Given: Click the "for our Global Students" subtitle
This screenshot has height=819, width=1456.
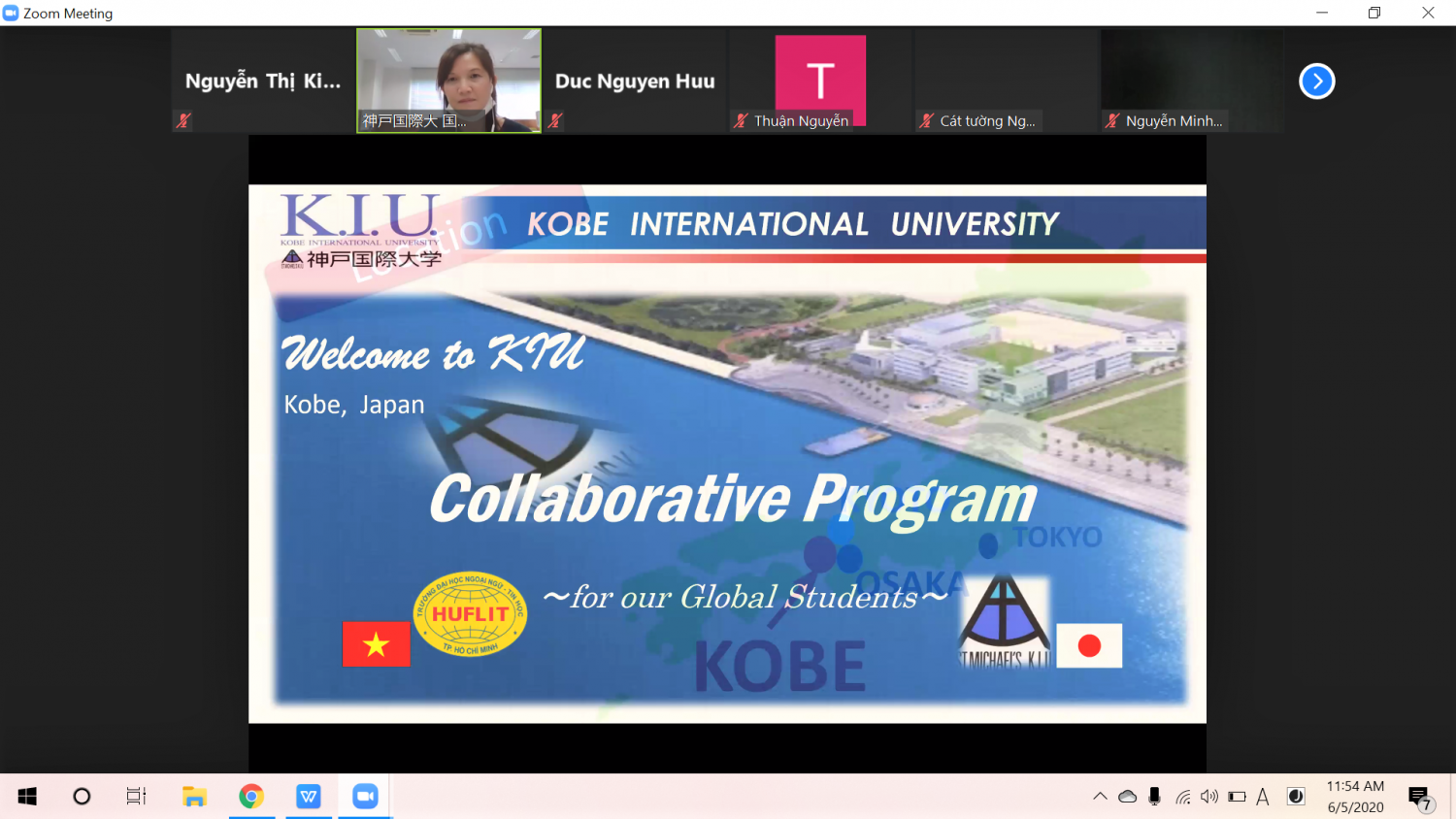Looking at the screenshot, I should (745, 597).
